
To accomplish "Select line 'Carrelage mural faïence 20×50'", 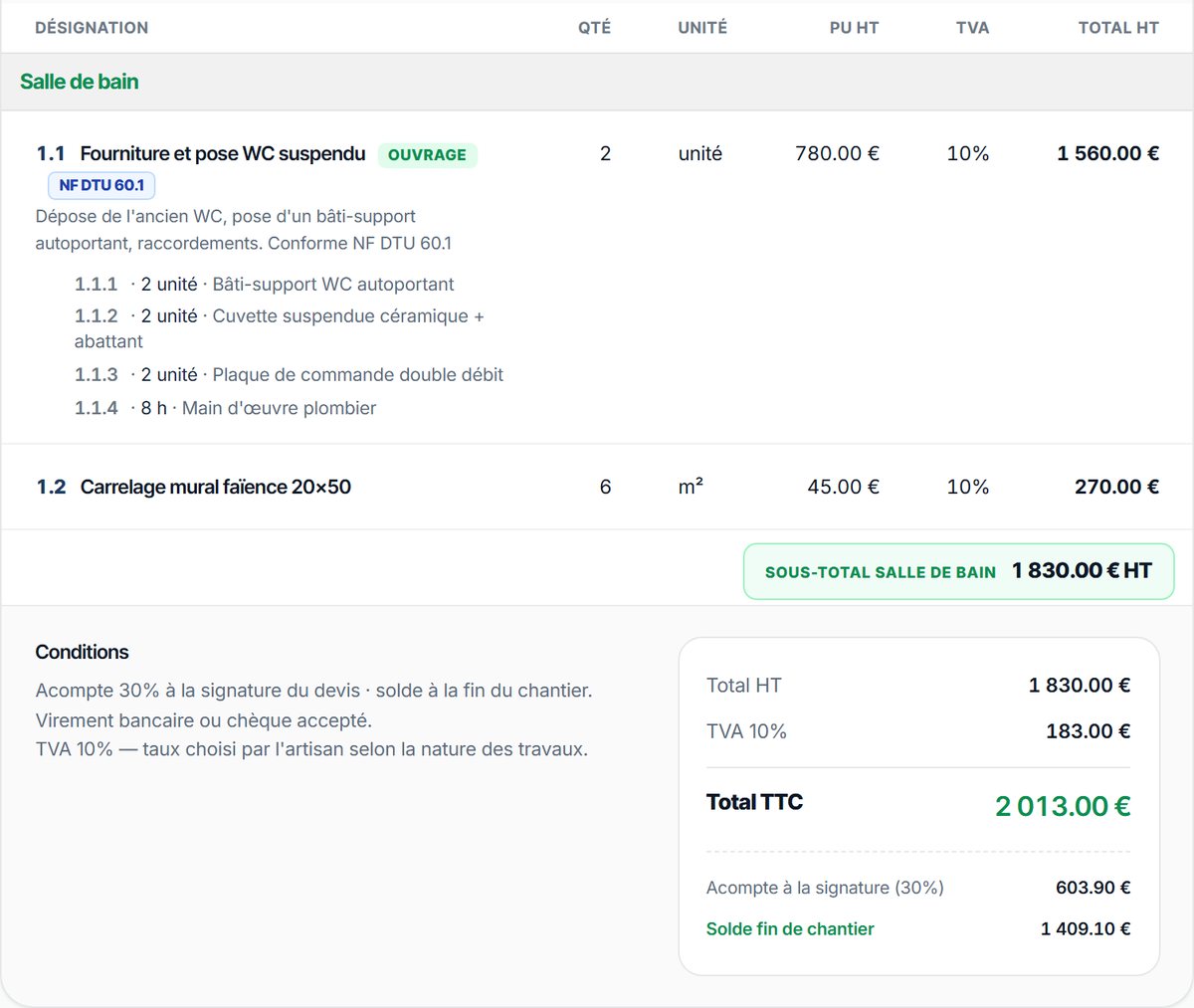I will pyautogui.click(x=216, y=487).
